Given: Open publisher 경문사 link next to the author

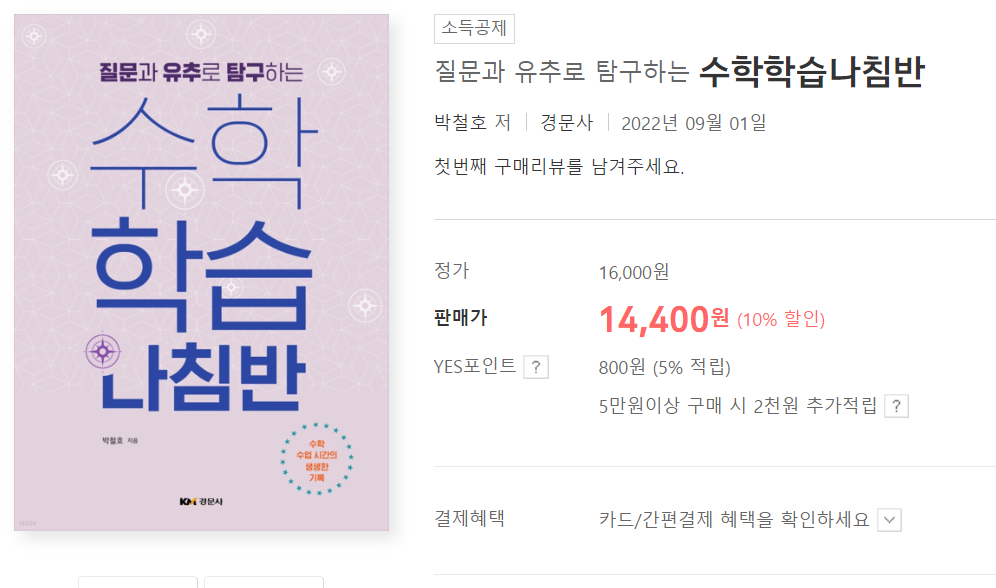Looking at the screenshot, I should coord(567,123).
